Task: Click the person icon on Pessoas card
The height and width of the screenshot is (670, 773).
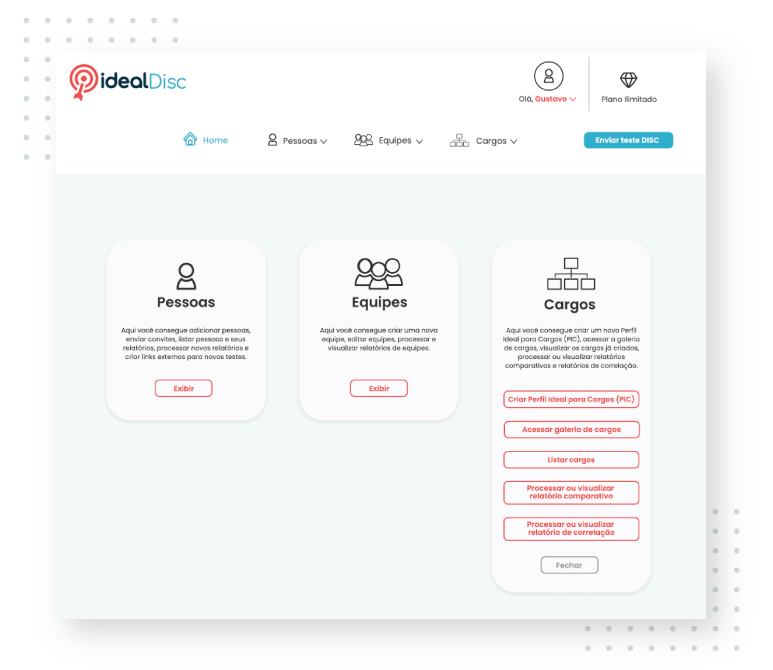Action: [186, 276]
